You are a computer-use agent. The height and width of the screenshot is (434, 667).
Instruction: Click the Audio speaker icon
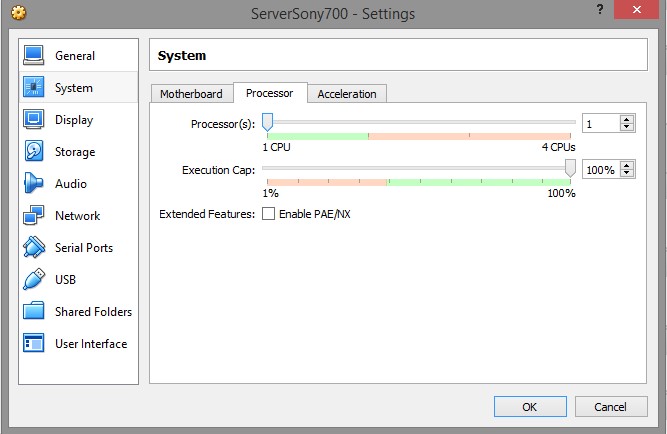coord(33,183)
